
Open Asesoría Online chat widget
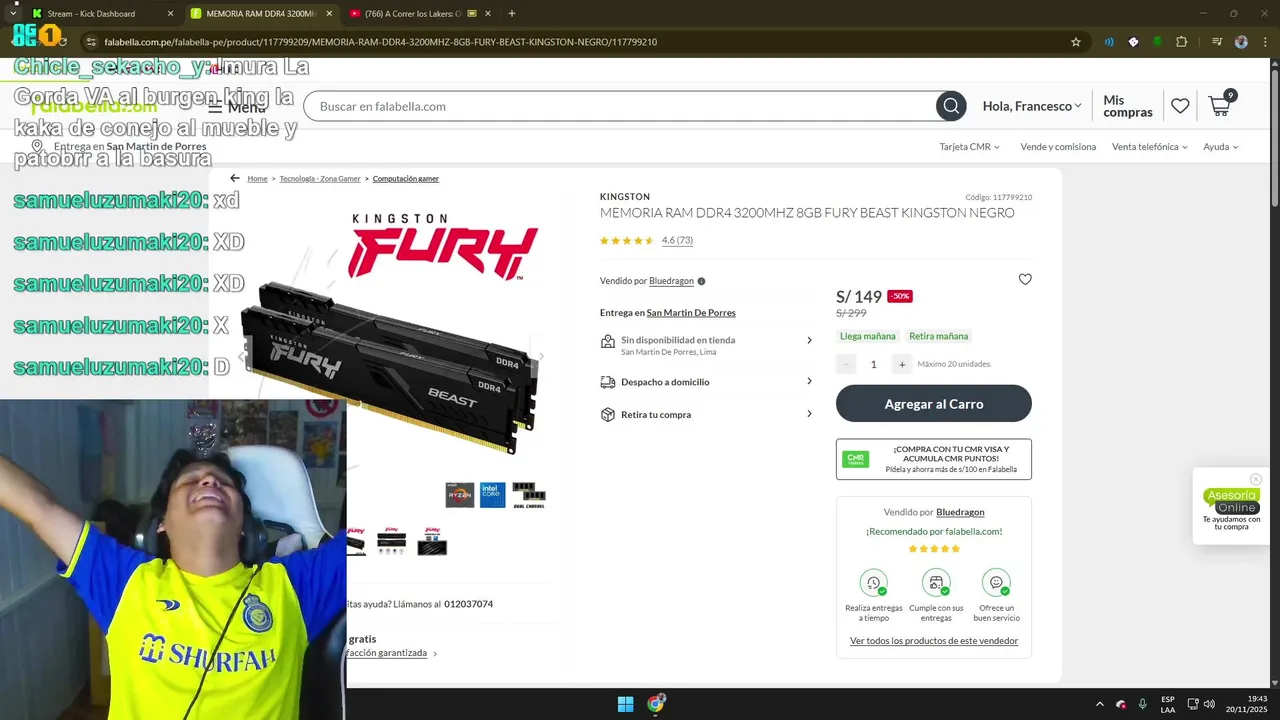point(1231,508)
